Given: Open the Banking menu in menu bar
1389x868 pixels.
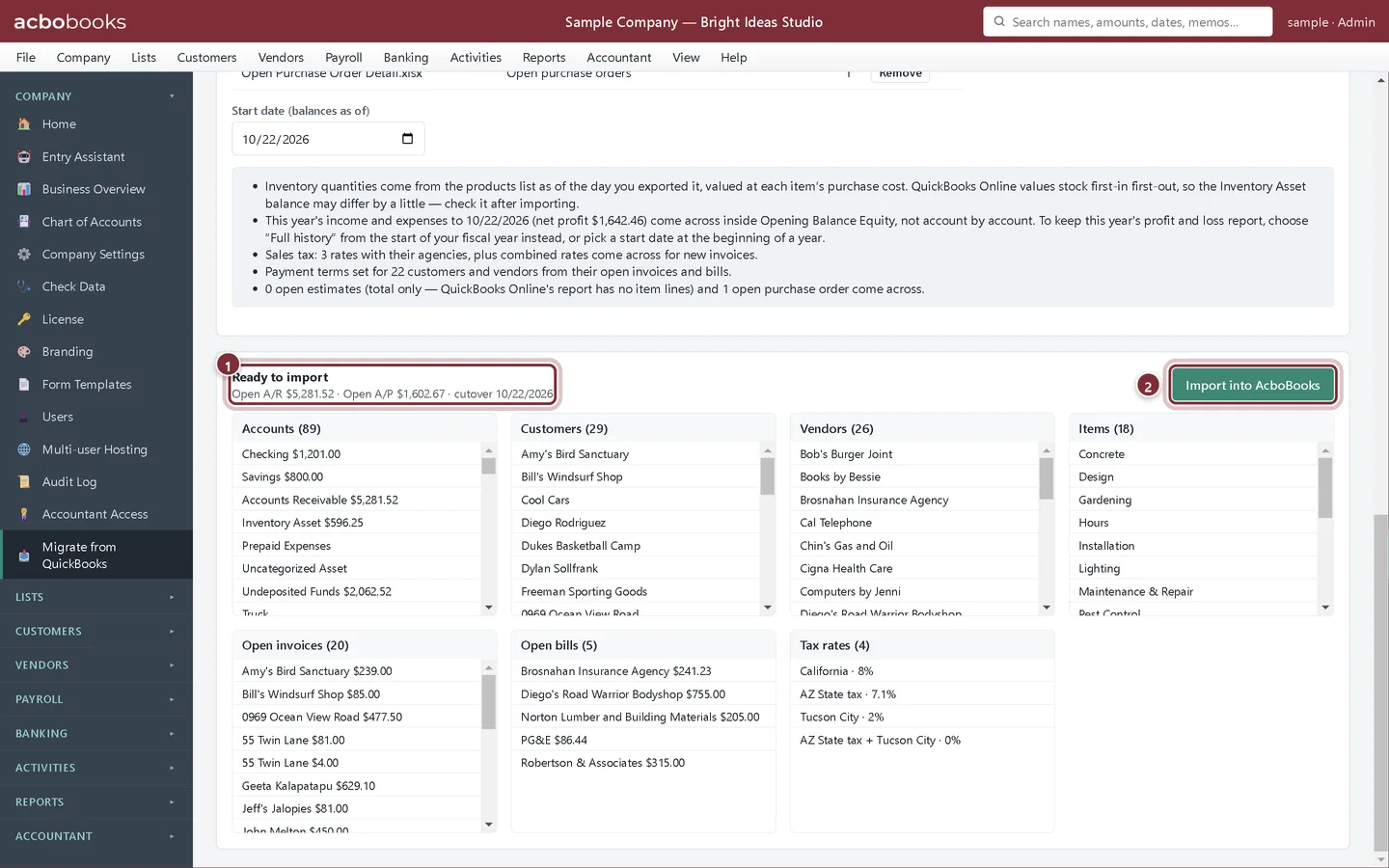Looking at the screenshot, I should point(406,58).
